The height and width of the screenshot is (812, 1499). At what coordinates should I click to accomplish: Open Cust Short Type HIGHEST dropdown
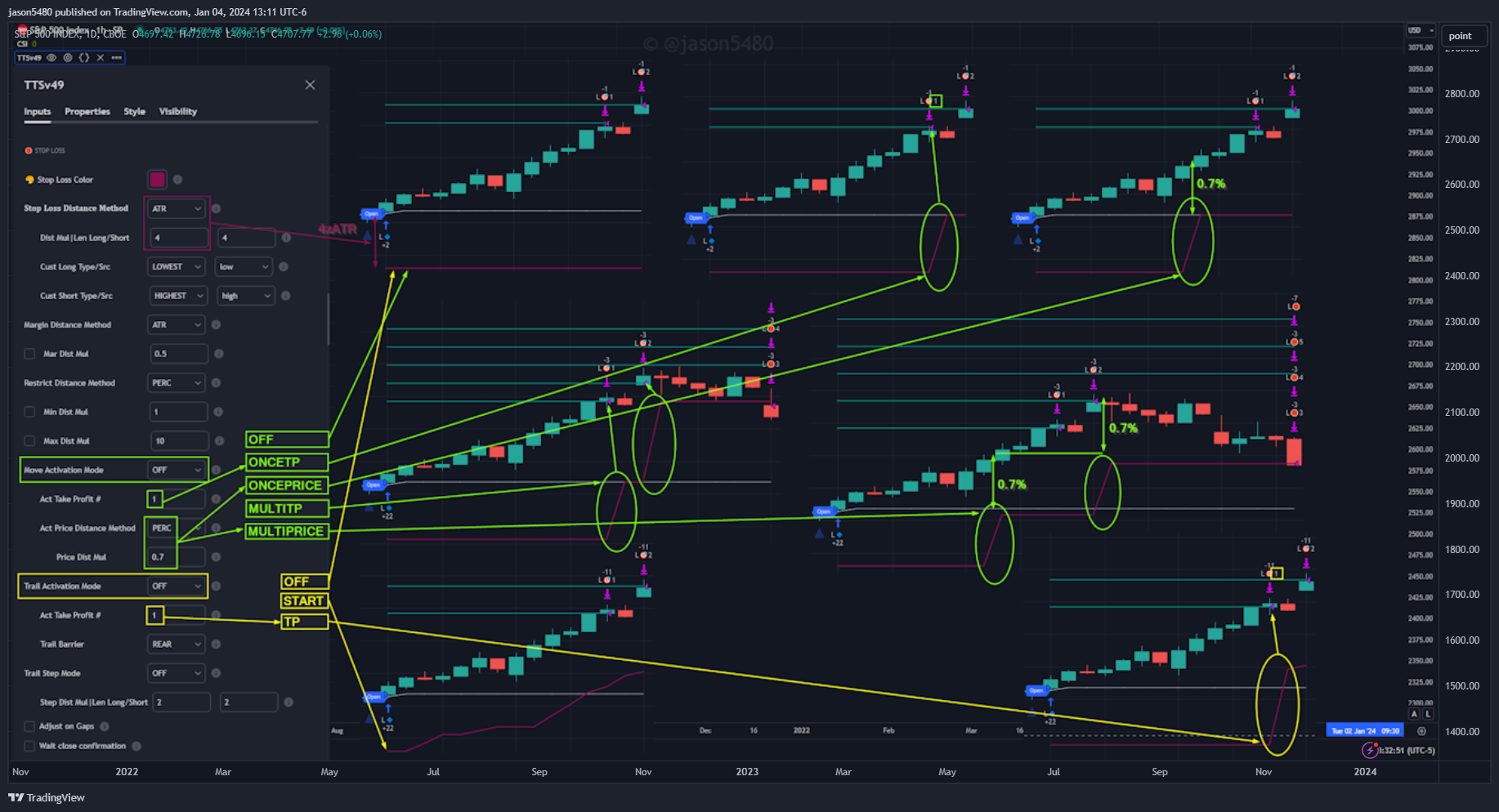pyautogui.click(x=177, y=296)
